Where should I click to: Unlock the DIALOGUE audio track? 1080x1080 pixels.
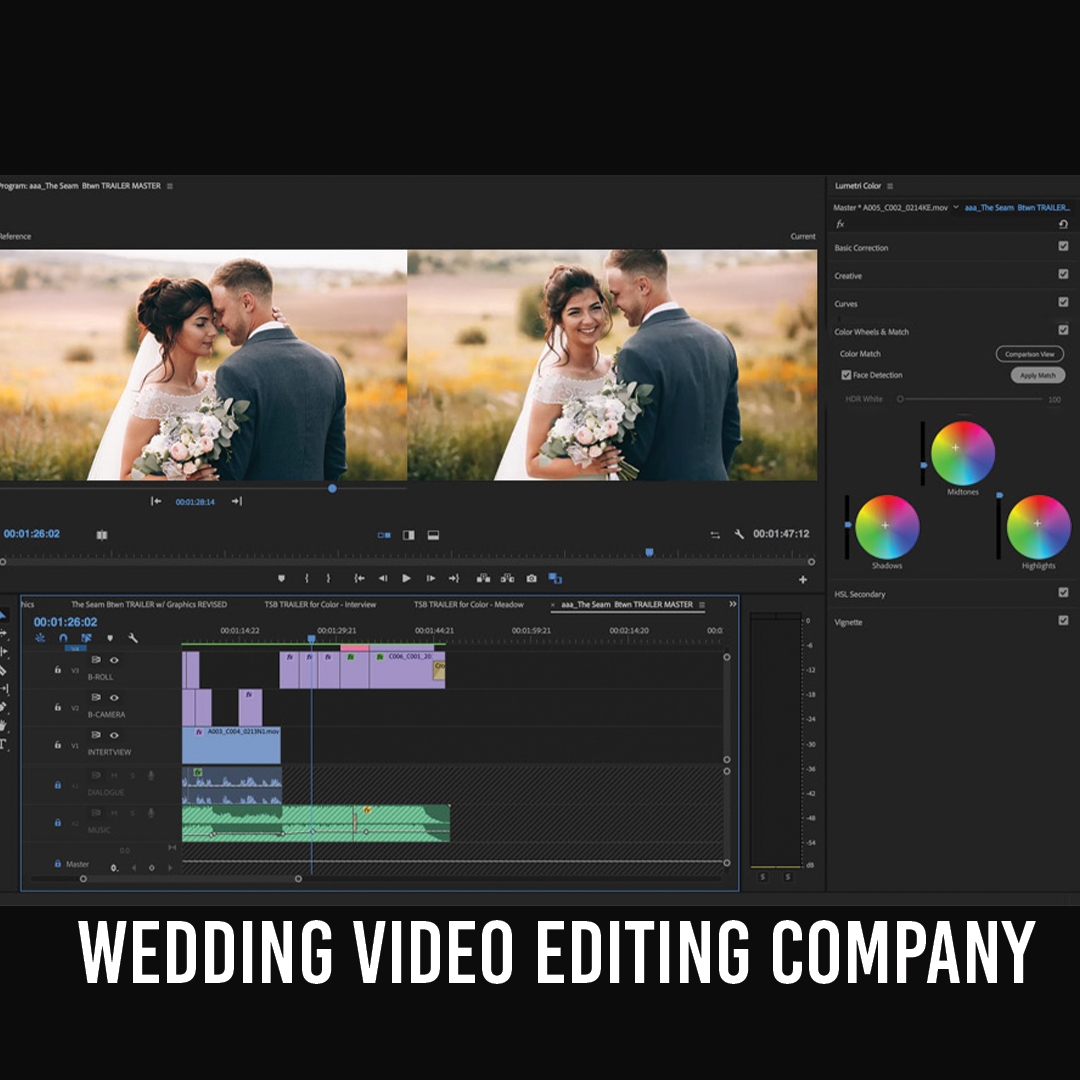click(58, 785)
